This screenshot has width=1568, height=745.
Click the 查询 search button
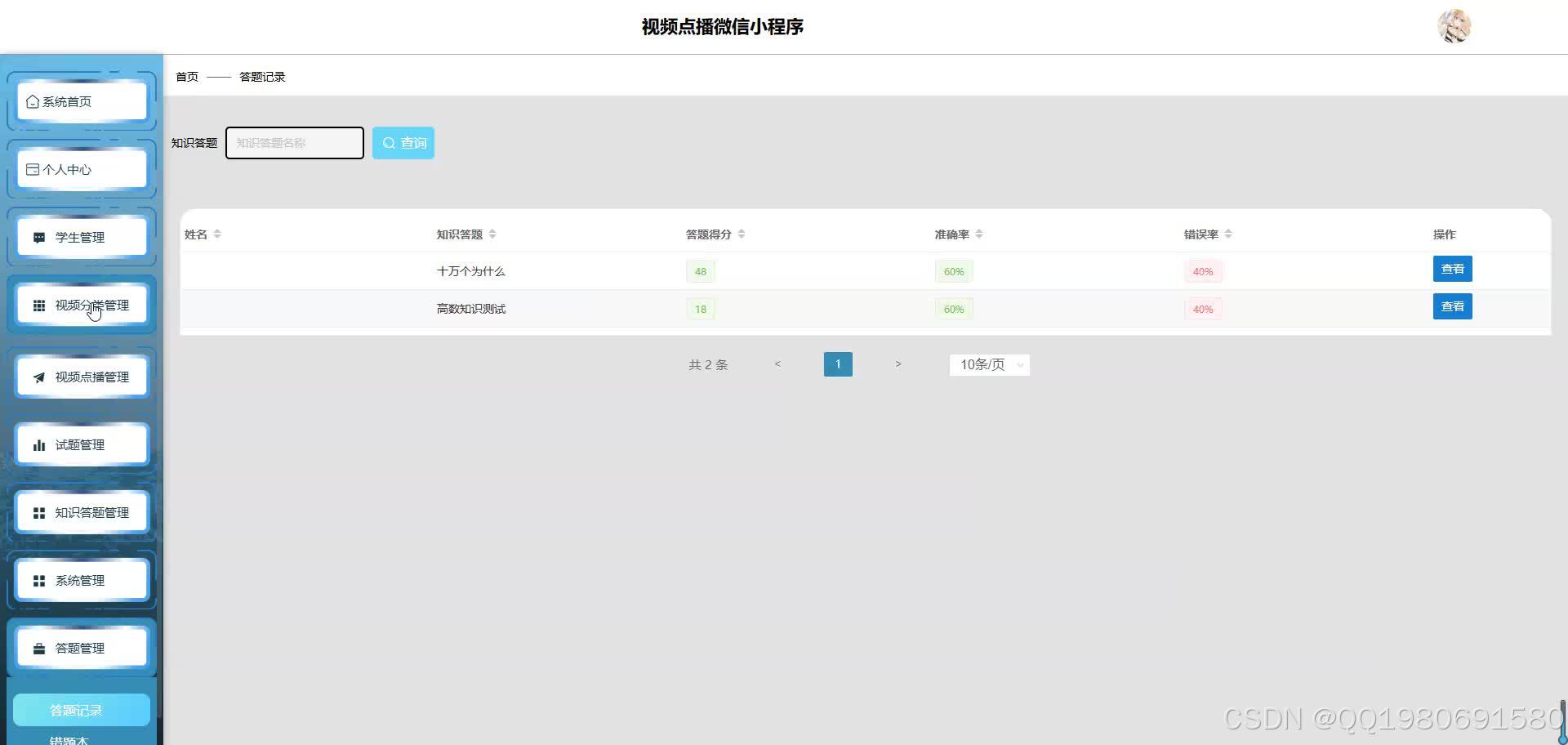403,142
